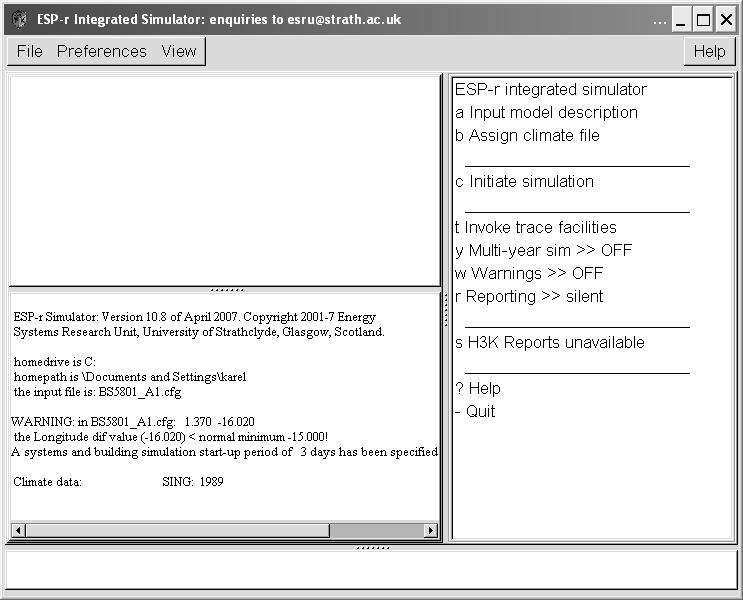The width and height of the screenshot is (743, 600).
Task: Click the ESP-r application icon in title bar
Action: pyautogui.click(x=19, y=19)
